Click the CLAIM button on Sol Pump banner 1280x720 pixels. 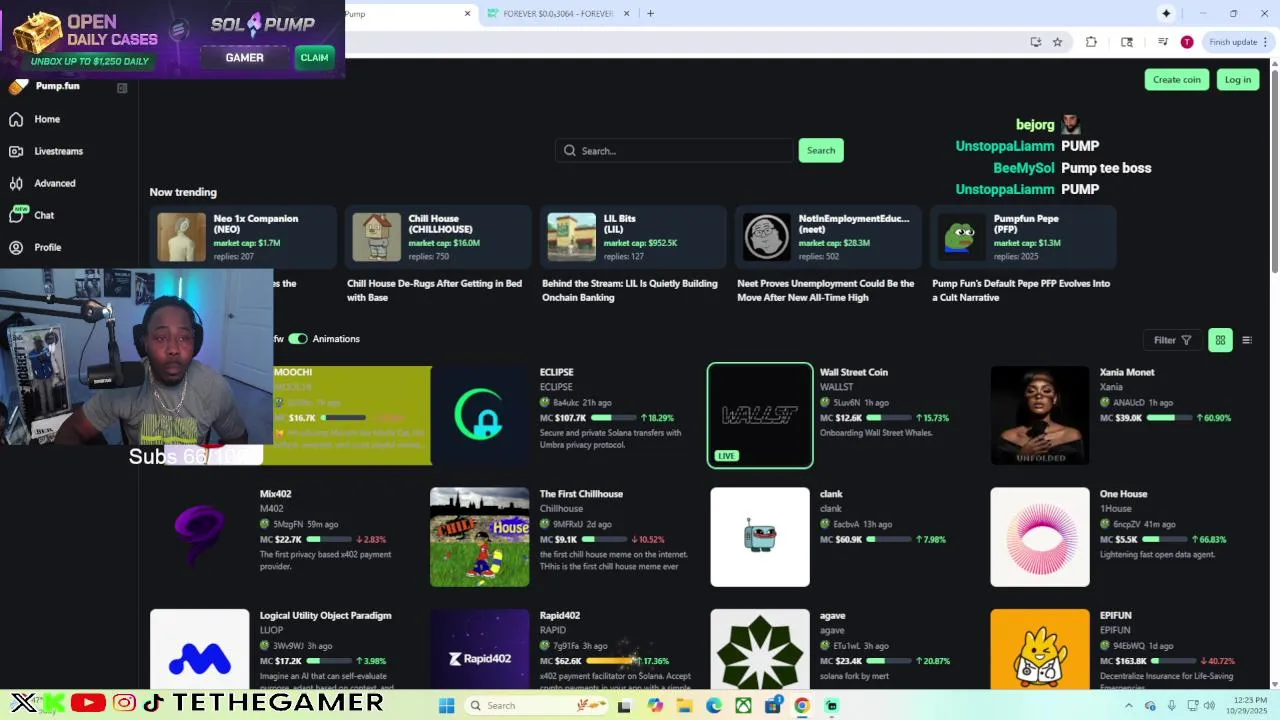pos(314,57)
